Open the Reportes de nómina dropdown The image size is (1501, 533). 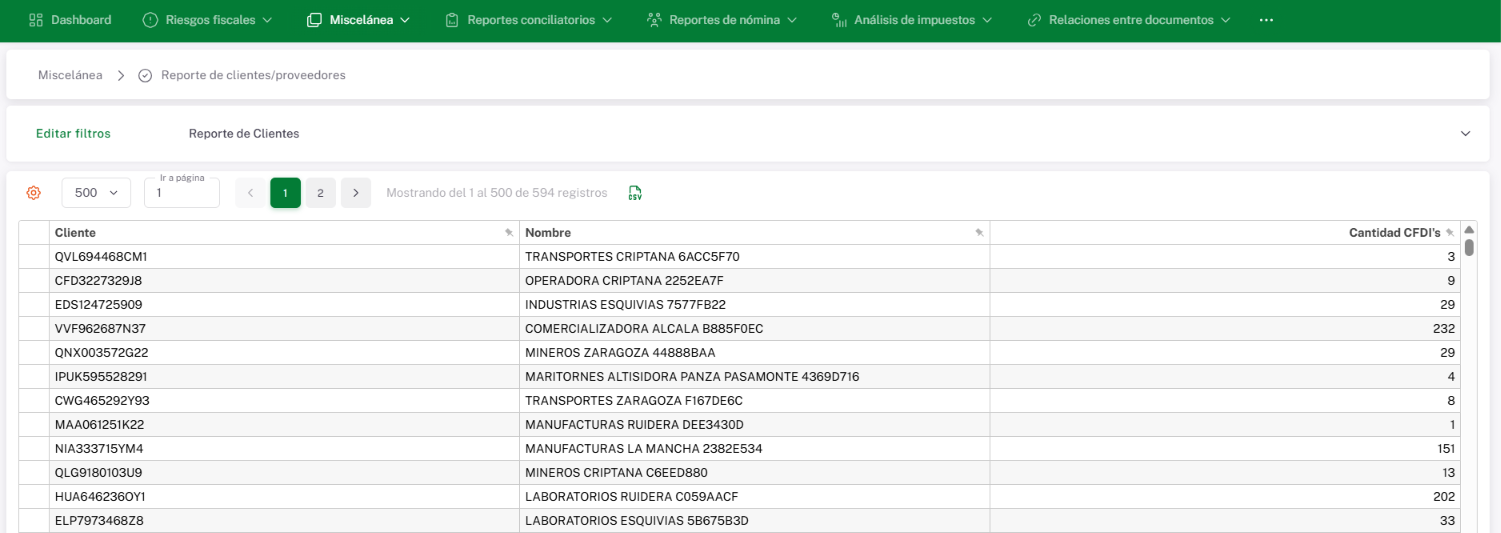coord(722,20)
